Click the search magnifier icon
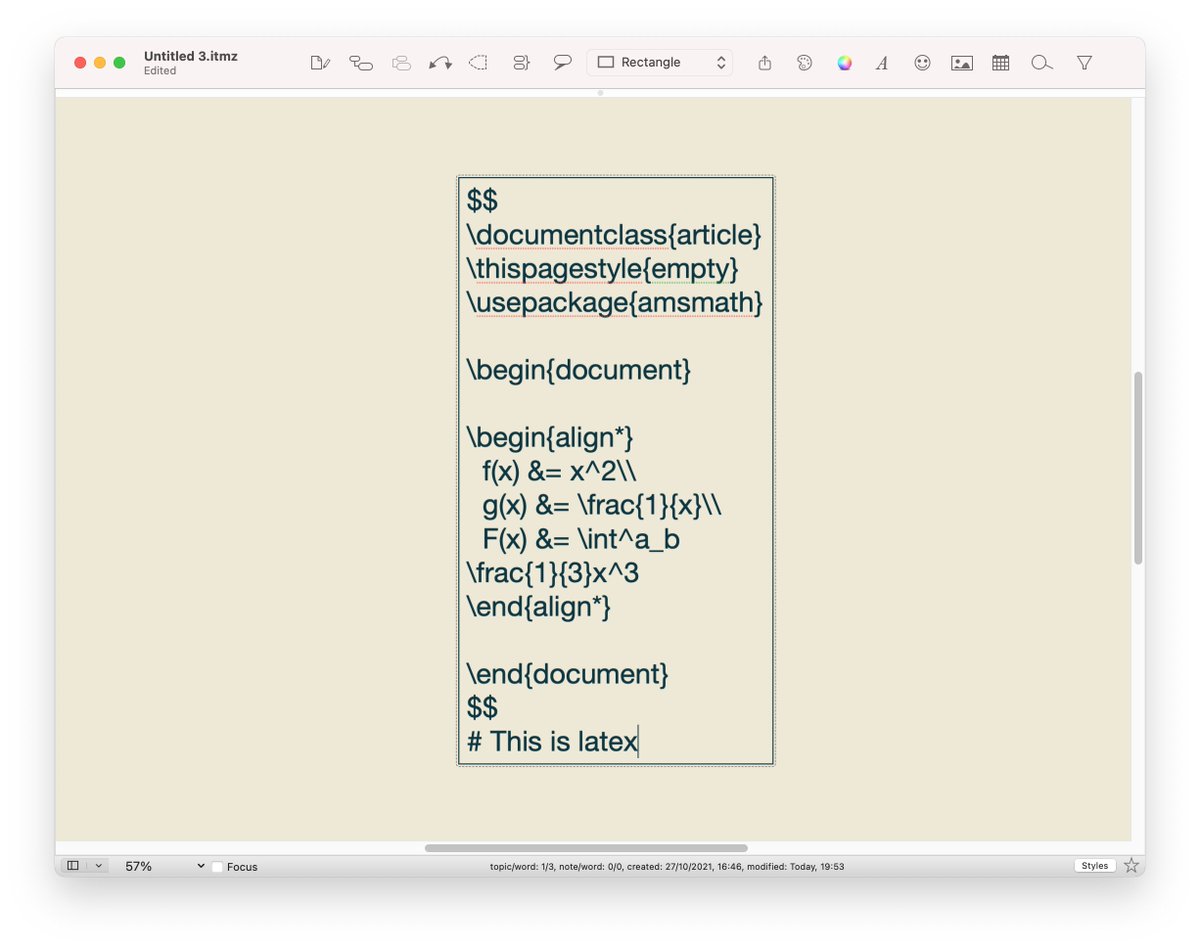1200x949 pixels. [1042, 63]
